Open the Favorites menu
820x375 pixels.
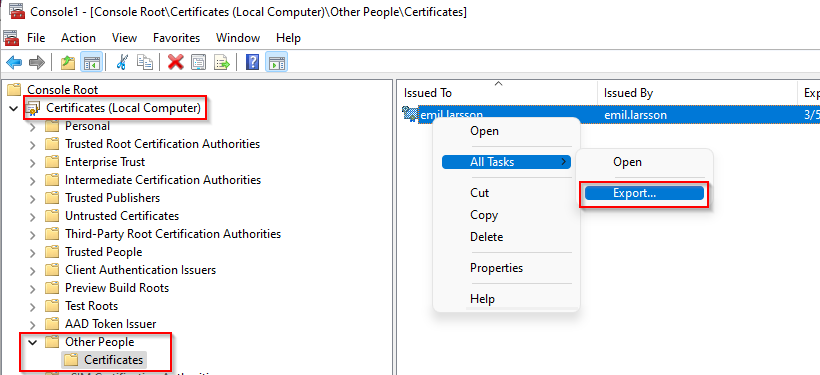pyautogui.click(x=176, y=38)
